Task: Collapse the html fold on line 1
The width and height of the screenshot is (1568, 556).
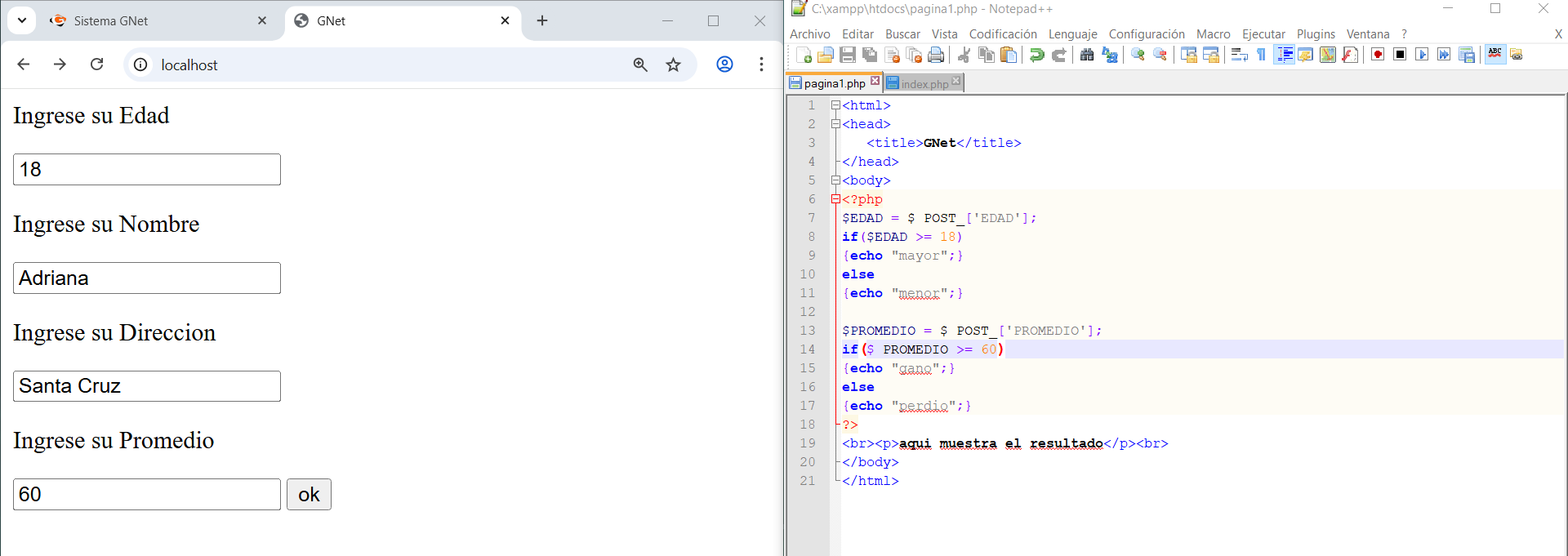Action: pos(835,105)
